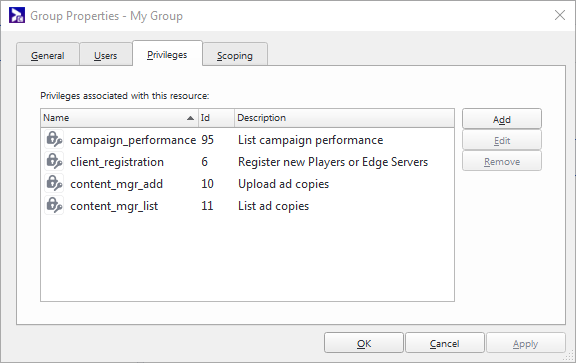The height and width of the screenshot is (363, 576).
Task: Sort privileges by Id column
Action: pyautogui.click(x=216, y=118)
